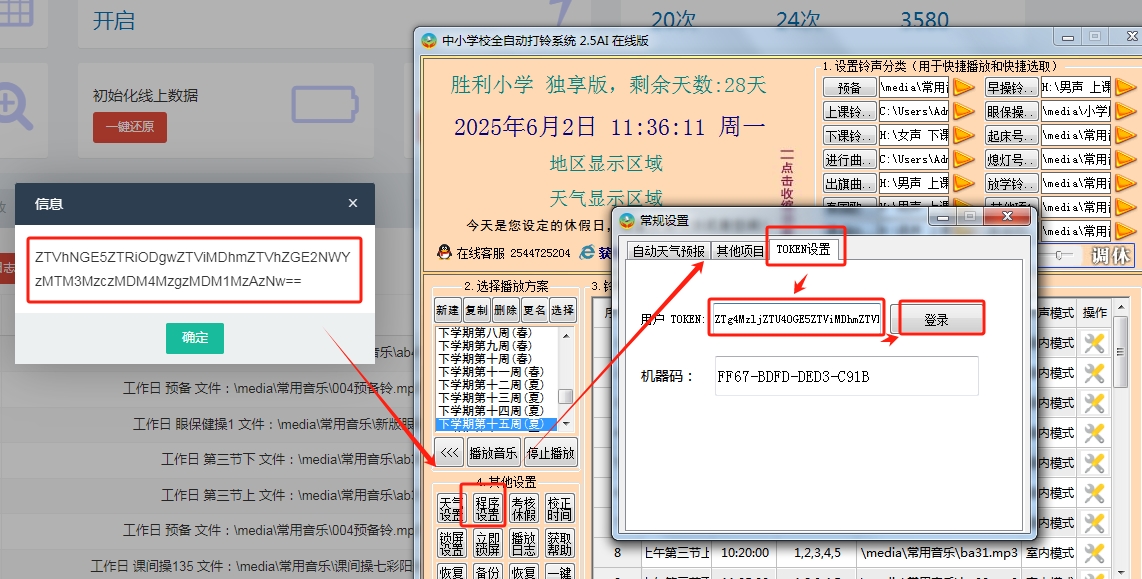Click the 校正时间 button
1142x579 pixels.
pos(559,508)
